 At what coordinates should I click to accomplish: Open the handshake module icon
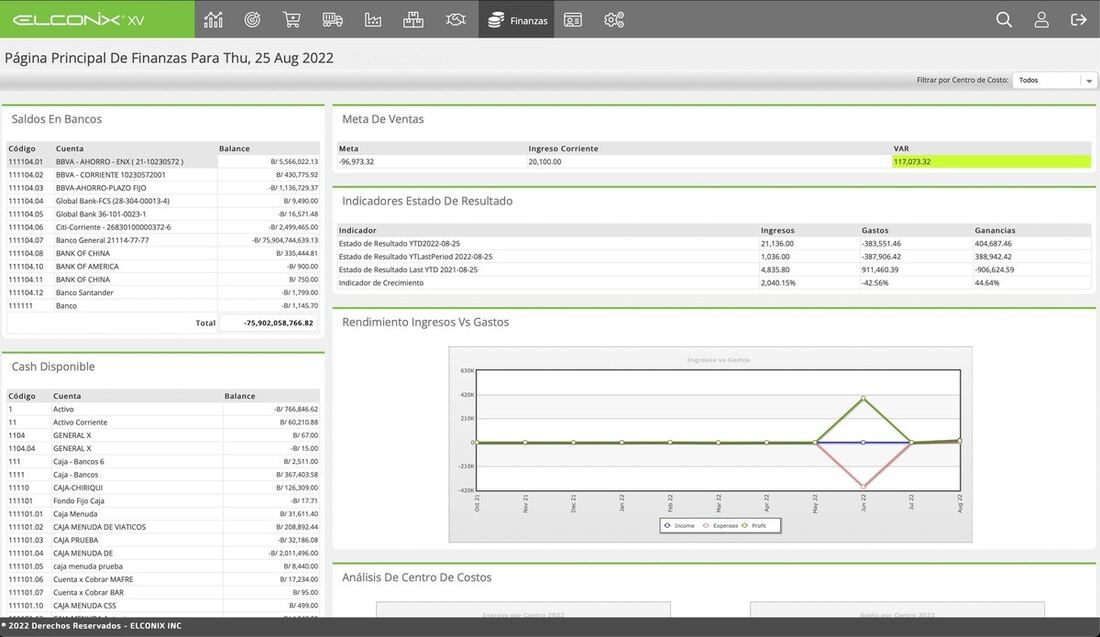tap(455, 20)
